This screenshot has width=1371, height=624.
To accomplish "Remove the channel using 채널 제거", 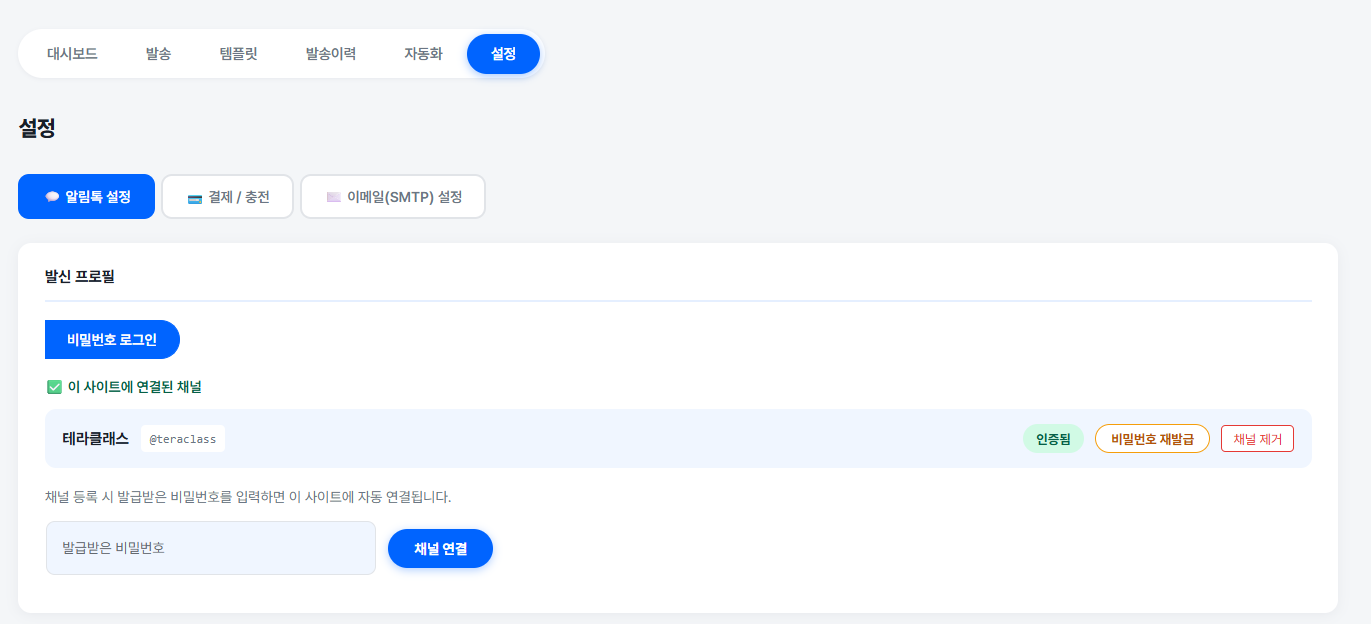I will 1257,438.
